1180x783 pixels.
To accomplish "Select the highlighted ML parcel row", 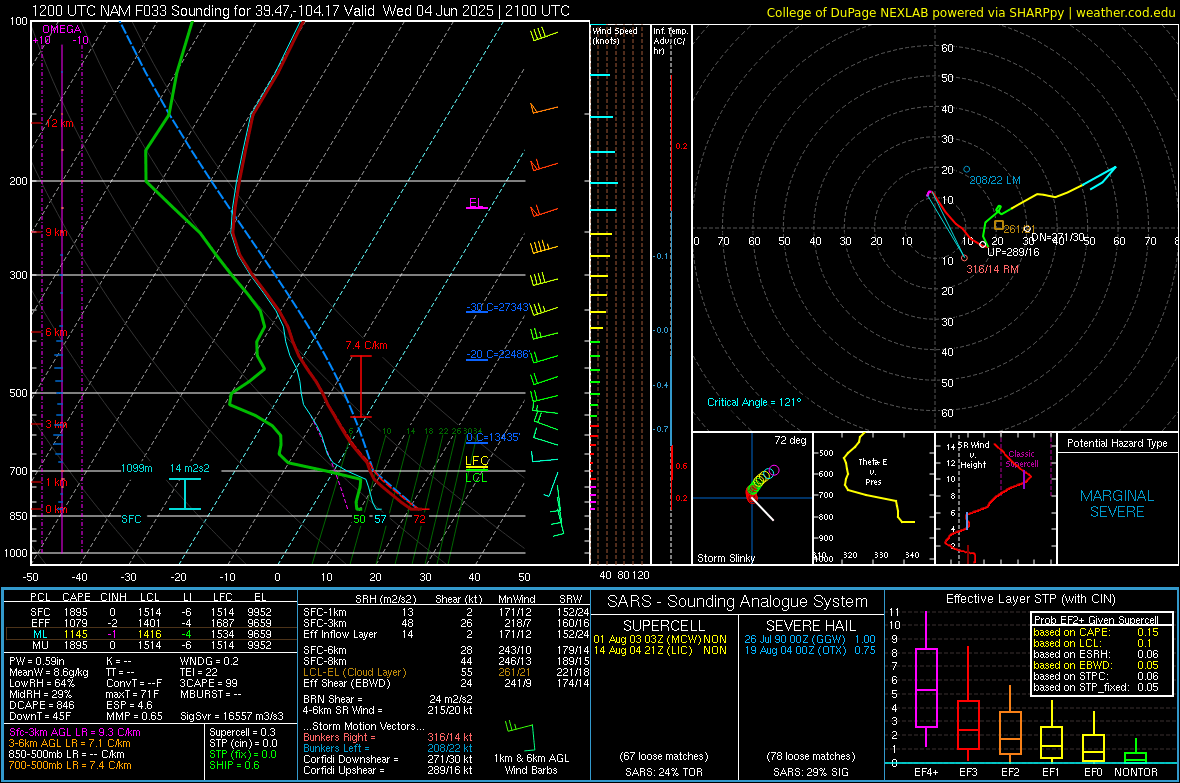I will 151,634.
